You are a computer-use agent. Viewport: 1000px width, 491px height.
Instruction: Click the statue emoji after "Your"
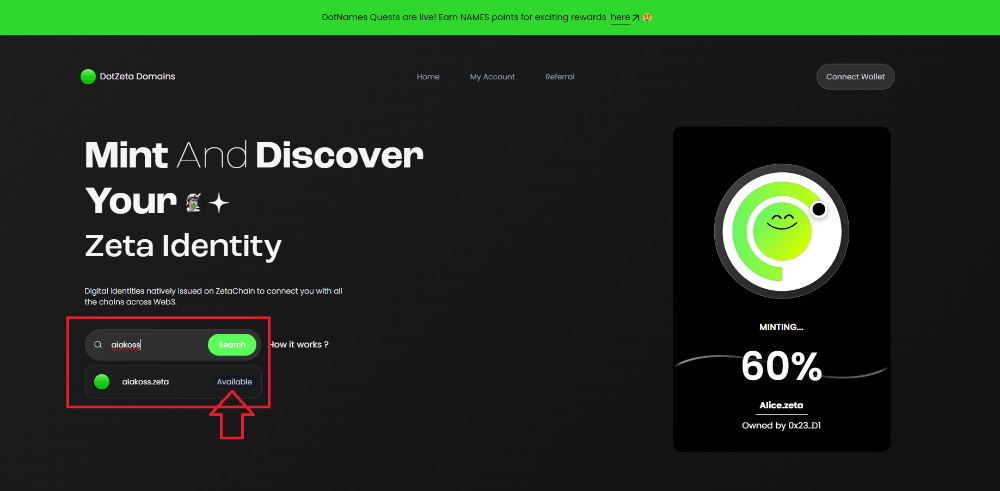[x=193, y=203]
